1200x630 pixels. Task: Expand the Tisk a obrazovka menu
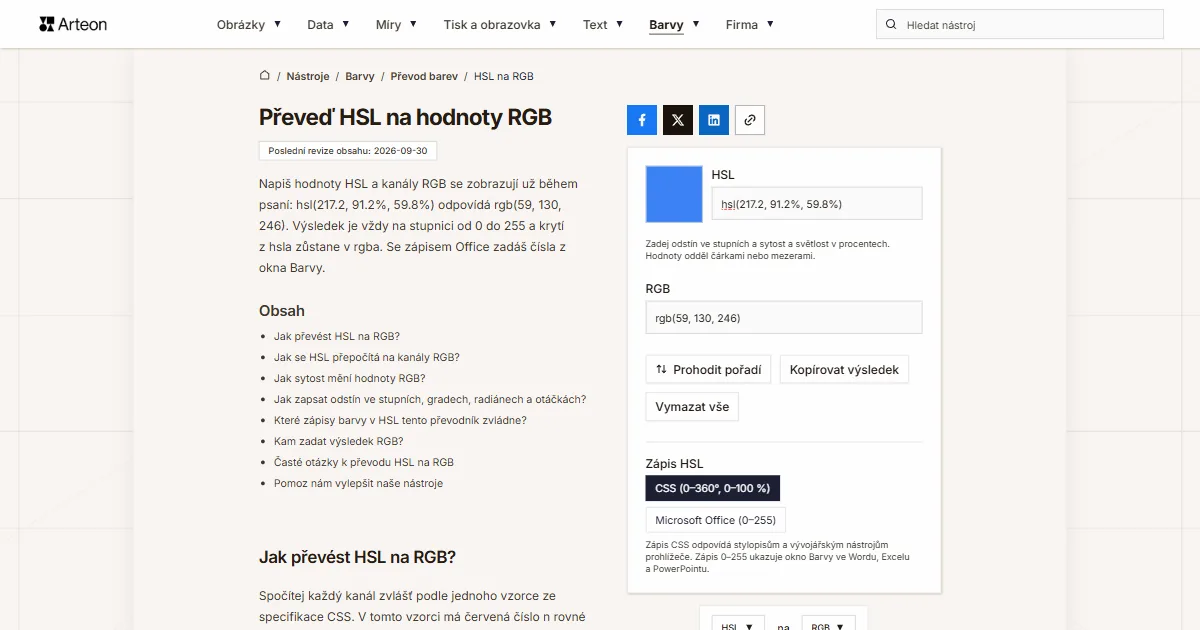coord(500,25)
